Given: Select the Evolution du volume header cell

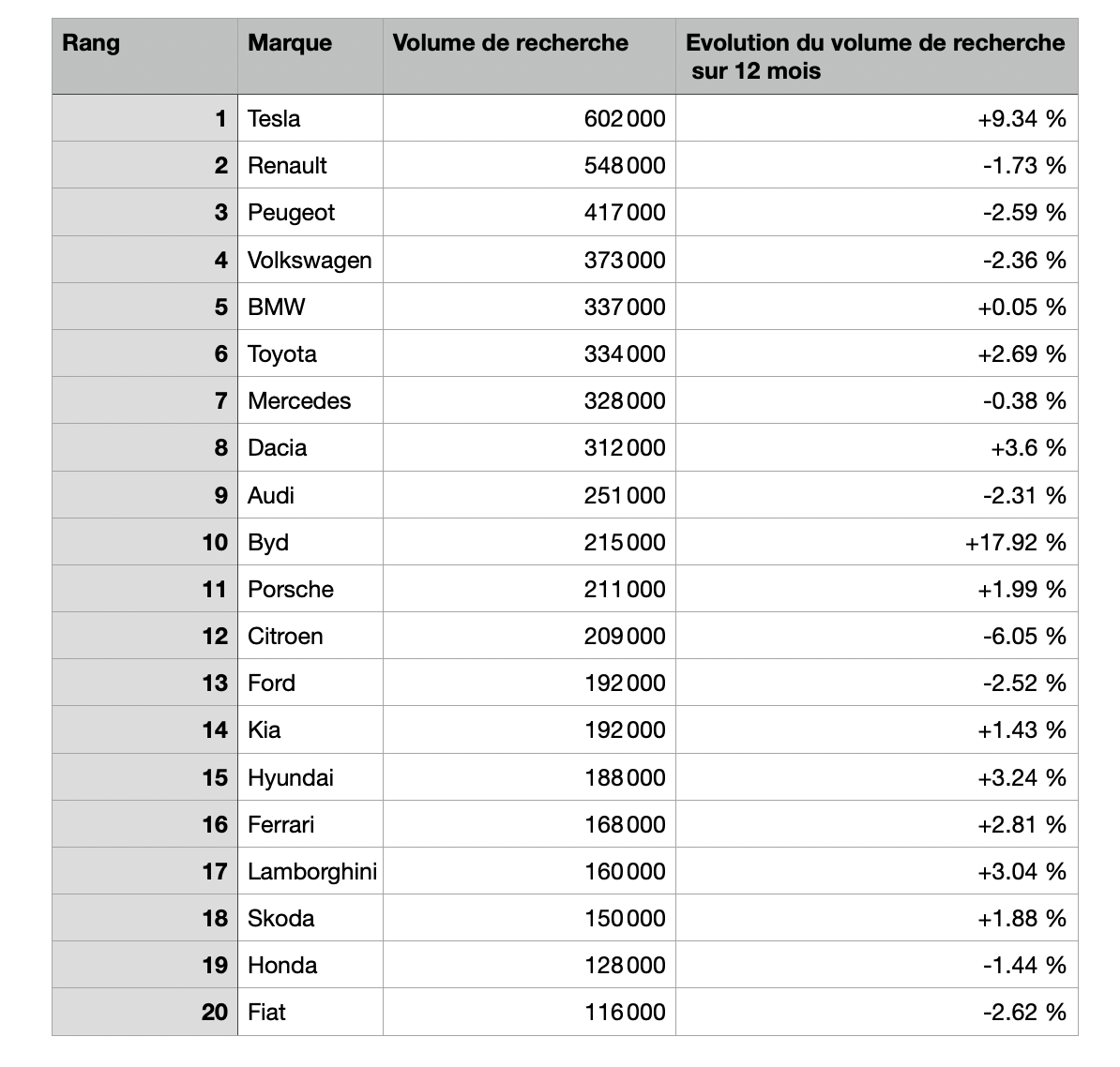Looking at the screenshot, I should pyautogui.click(x=874, y=56).
